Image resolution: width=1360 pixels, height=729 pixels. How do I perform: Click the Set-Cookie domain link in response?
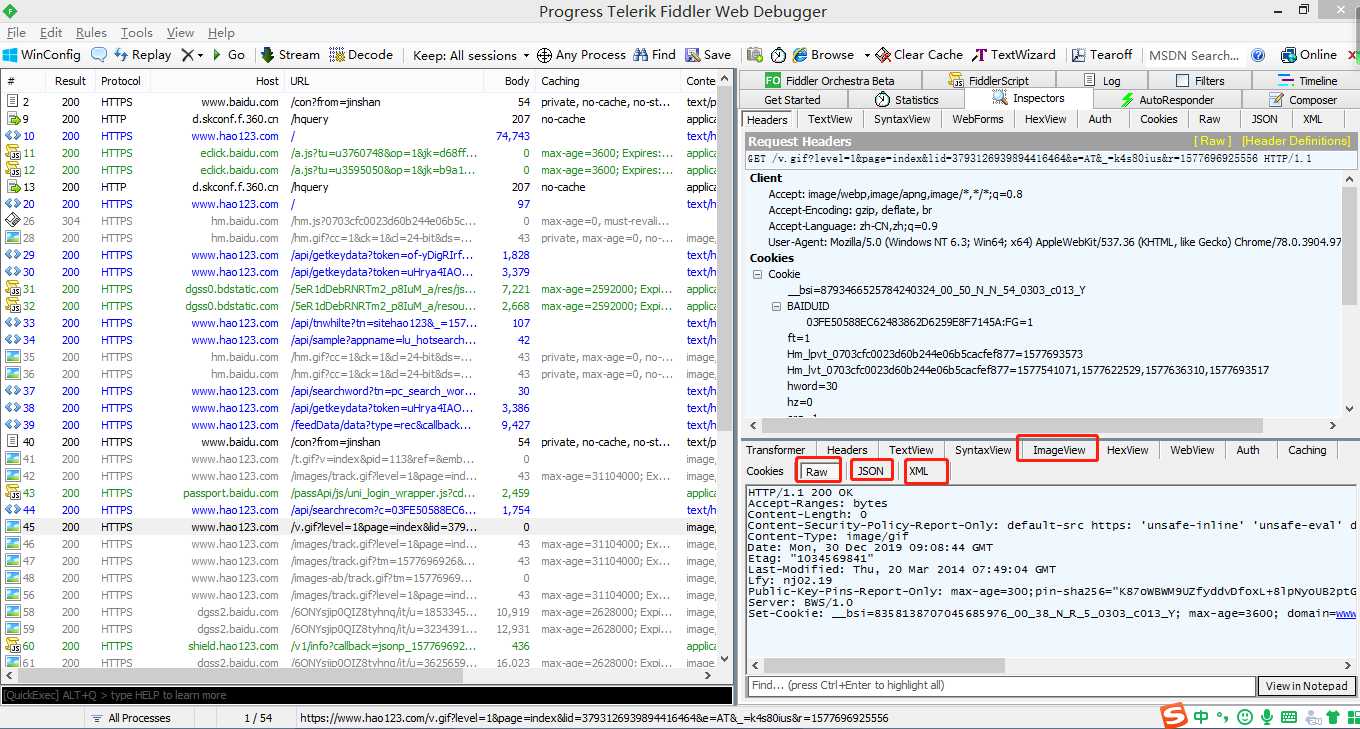click(1347, 614)
